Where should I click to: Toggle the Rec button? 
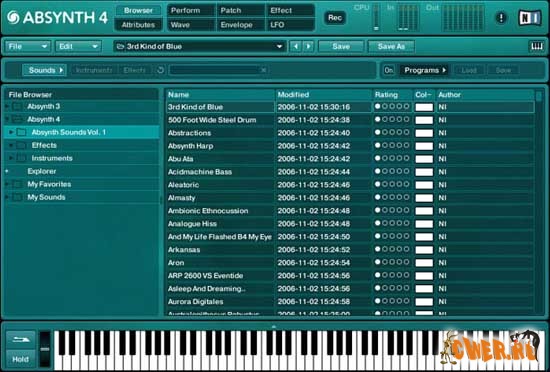[335, 18]
